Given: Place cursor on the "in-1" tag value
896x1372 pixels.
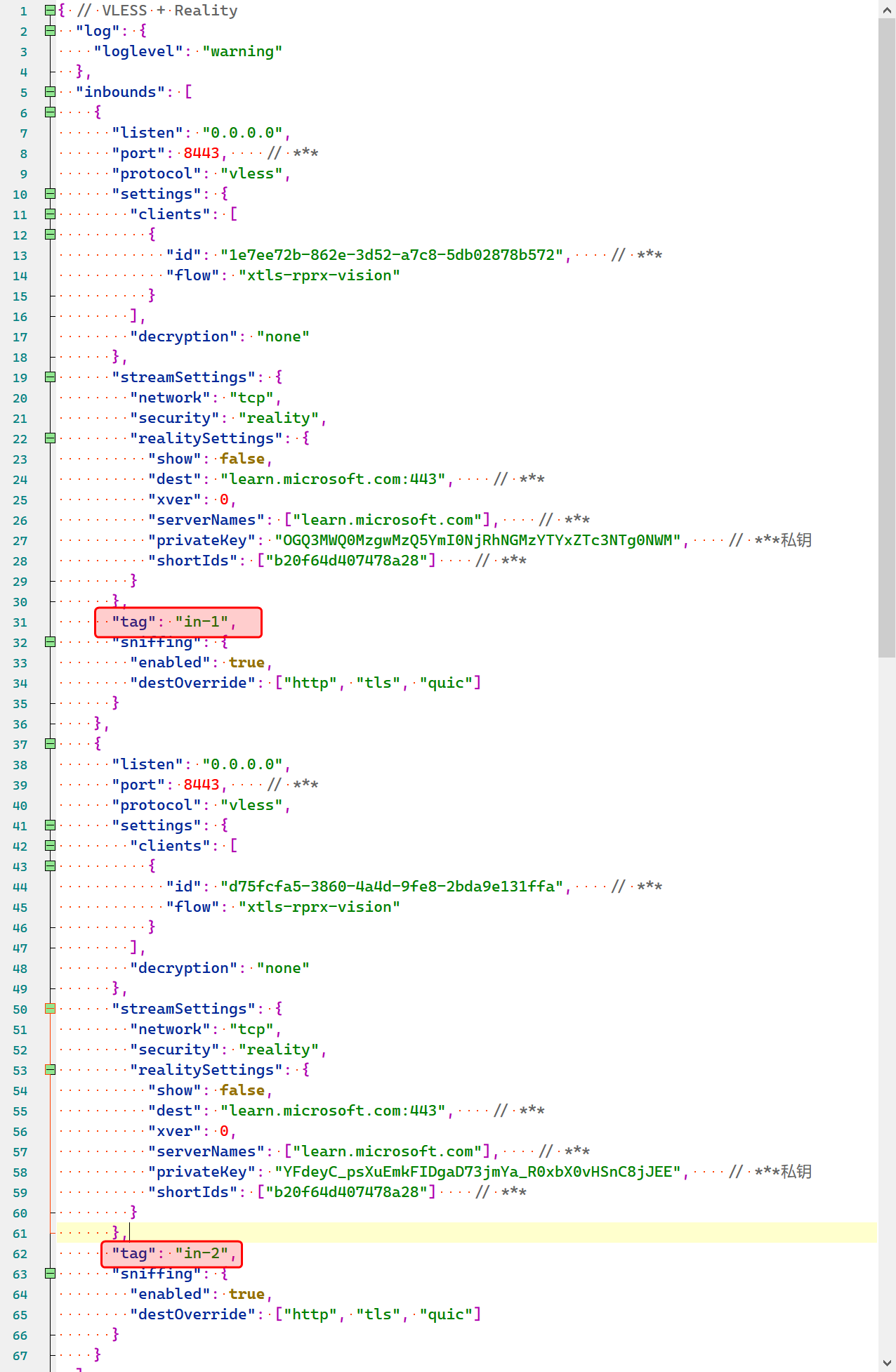Looking at the screenshot, I should click(202, 622).
